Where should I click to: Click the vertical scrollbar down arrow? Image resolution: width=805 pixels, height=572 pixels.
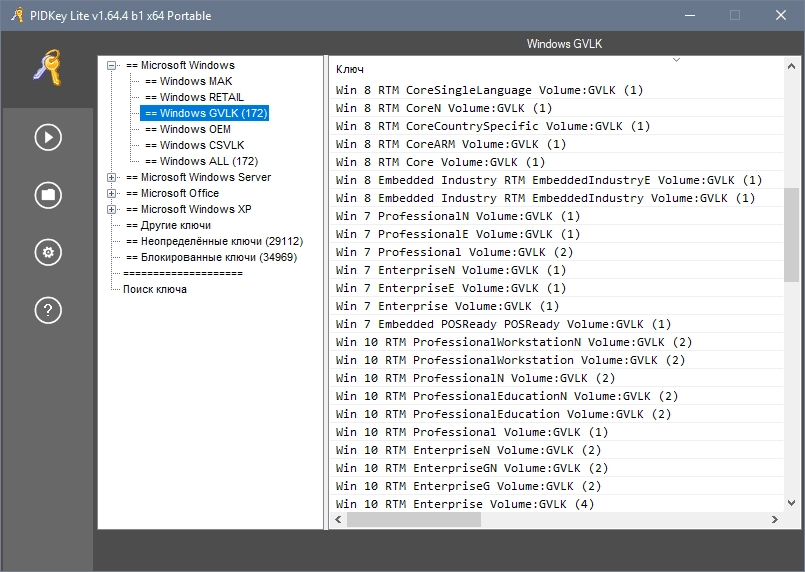(x=791, y=503)
